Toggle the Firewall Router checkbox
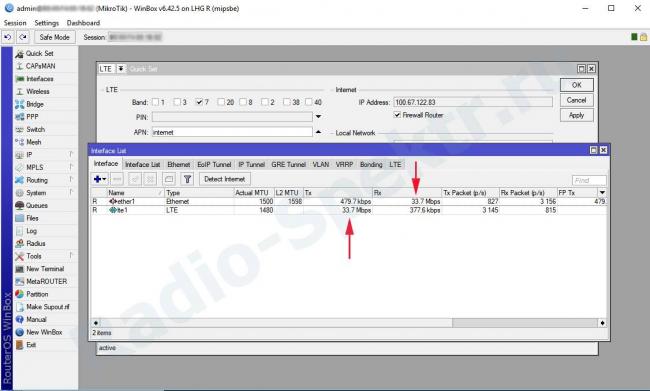This screenshot has width=650, height=391. tap(397, 115)
